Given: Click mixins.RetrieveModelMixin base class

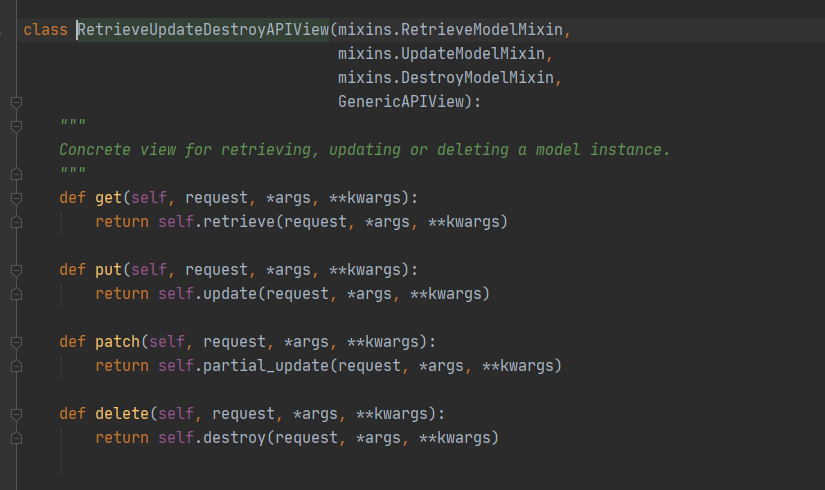Looking at the screenshot, I should coord(450,30).
